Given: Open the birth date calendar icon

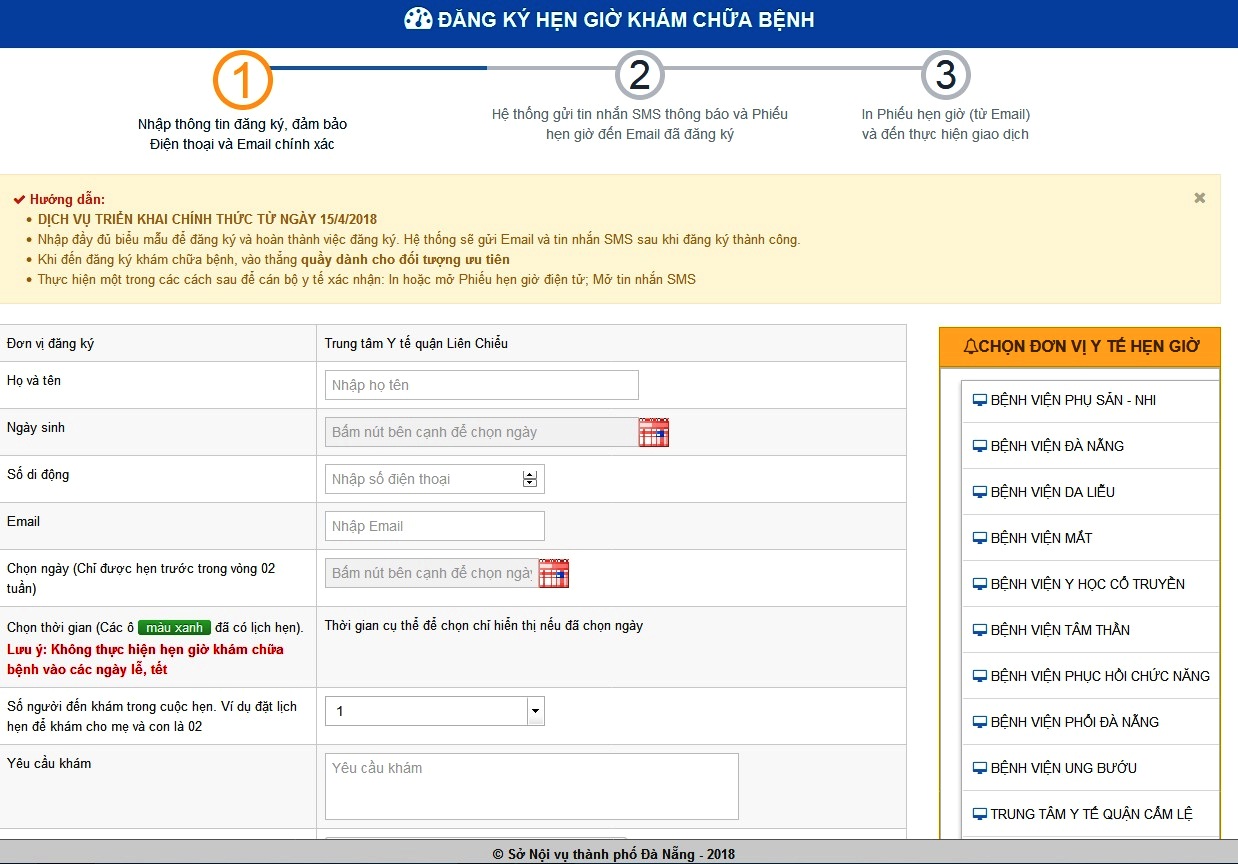Looking at the screenshot, I should (654, 432).
